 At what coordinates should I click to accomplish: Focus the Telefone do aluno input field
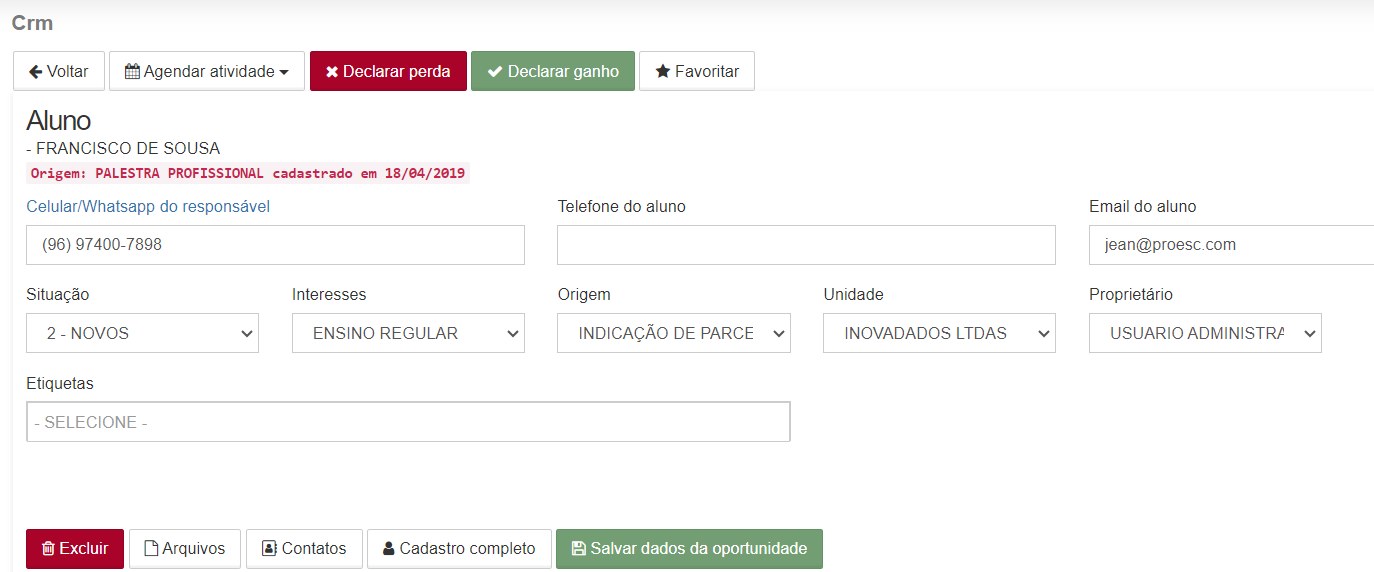point(806,245)
